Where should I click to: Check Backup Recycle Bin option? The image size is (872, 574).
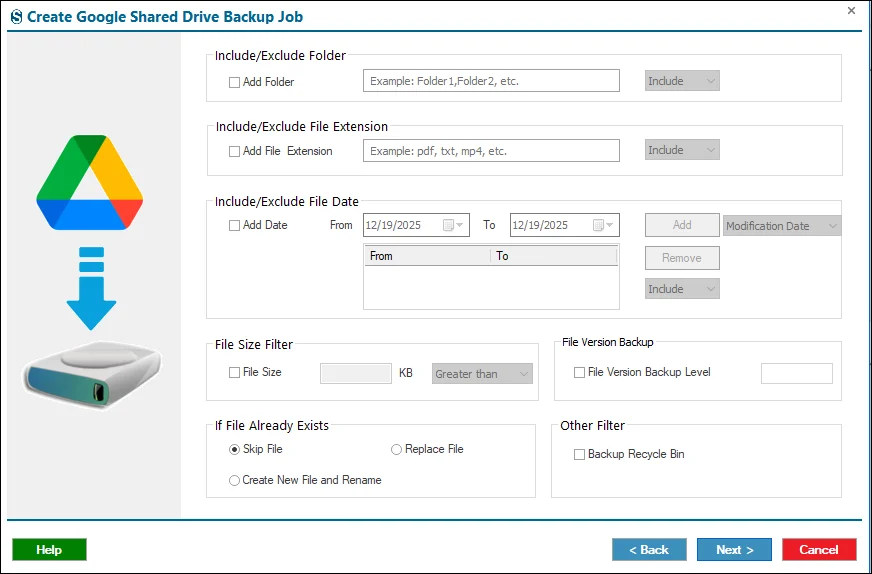point(579,454)
